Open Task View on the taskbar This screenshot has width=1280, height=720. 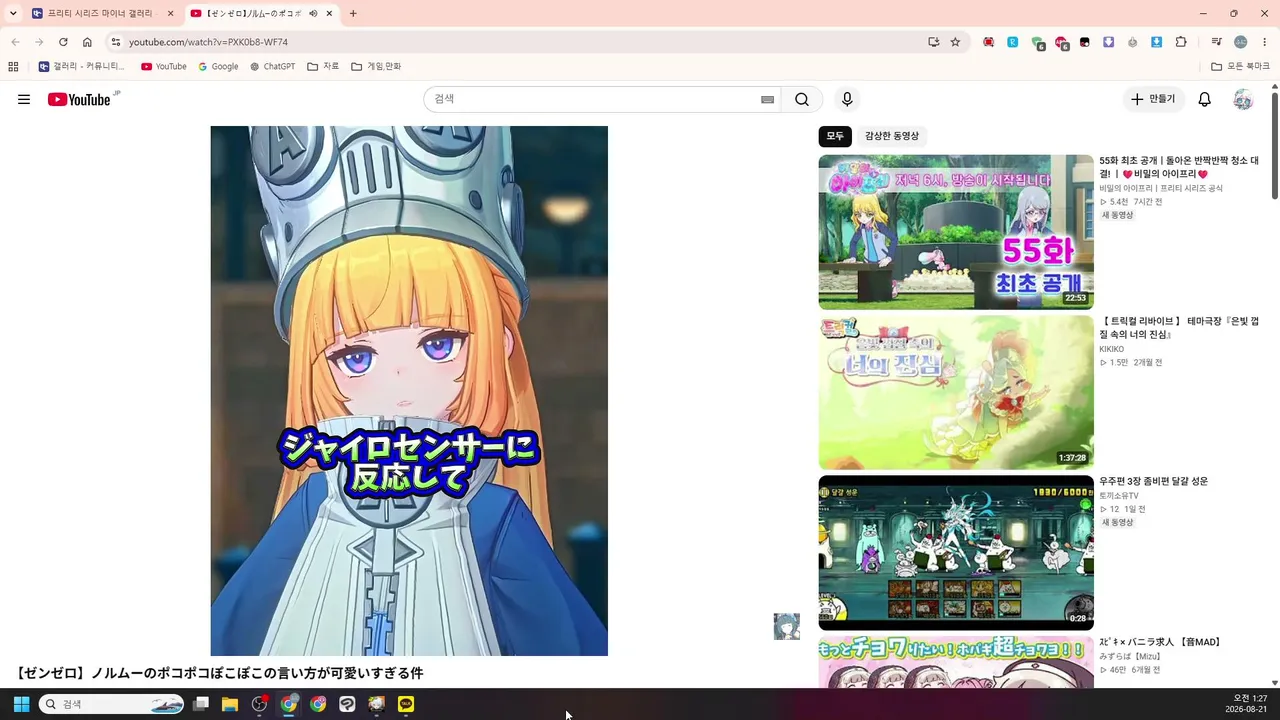point(201,704)
